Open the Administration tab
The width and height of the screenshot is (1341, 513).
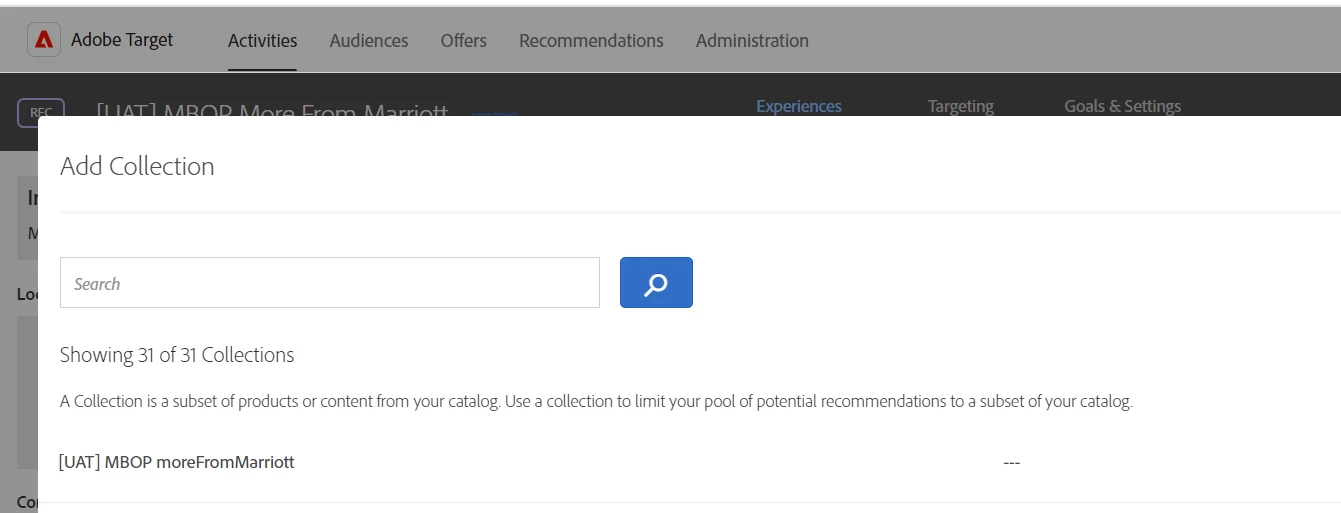point(752,41)
